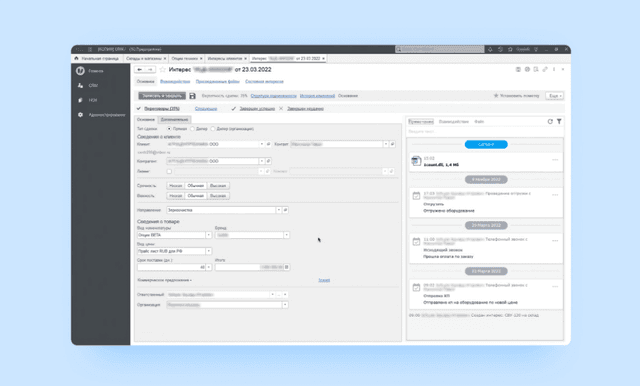Toggle the favorite star next to Интерес title
Viewport: 640px width, 386px height.
pyautogui.click(x=162, y=70)
